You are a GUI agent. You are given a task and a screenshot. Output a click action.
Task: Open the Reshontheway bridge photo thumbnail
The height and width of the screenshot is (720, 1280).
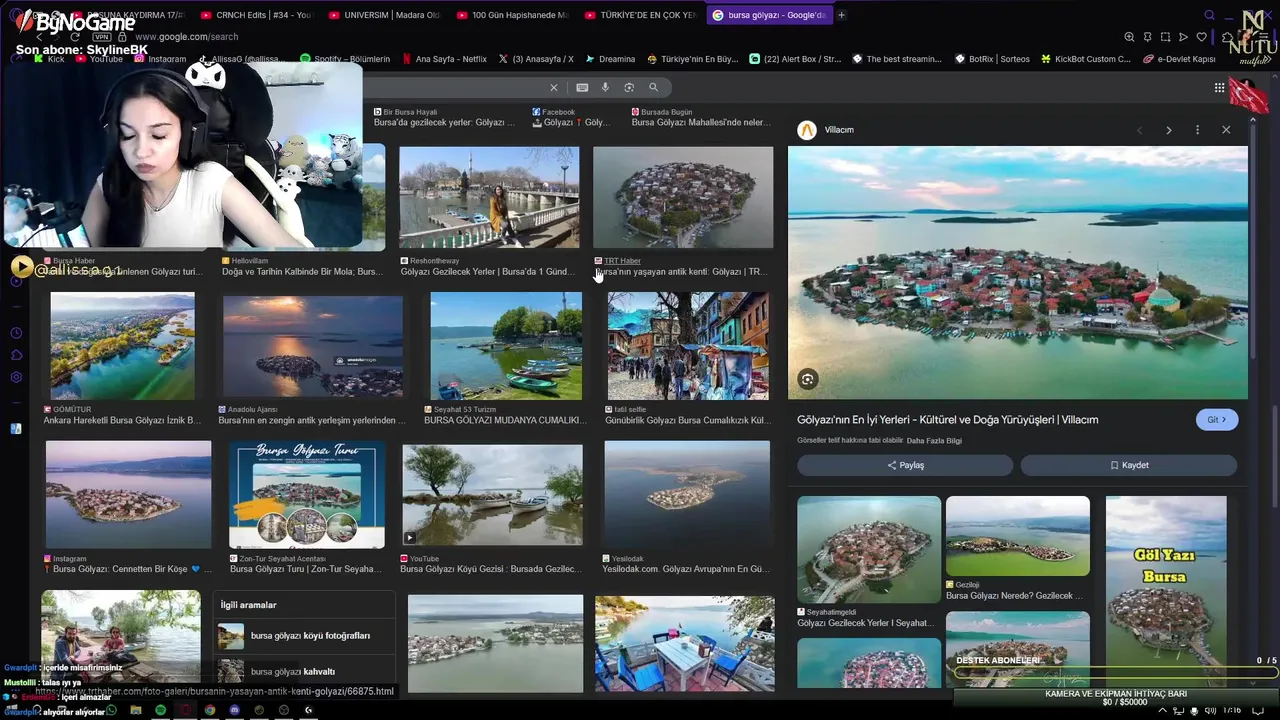coord(489,198)
